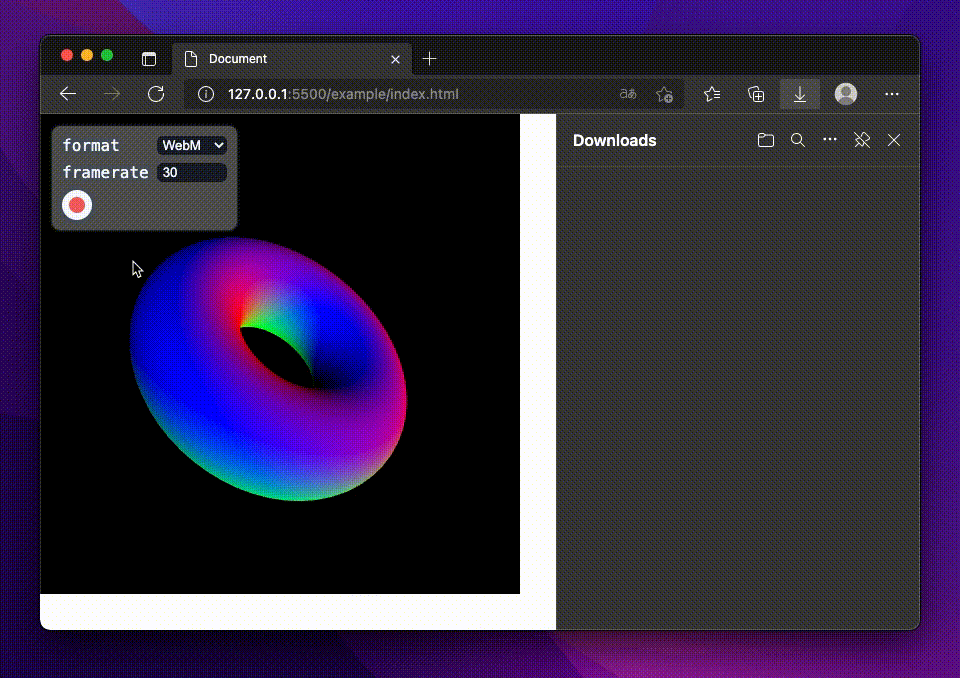
Task: Go back using the back arrow
Action: coord(67,93)
